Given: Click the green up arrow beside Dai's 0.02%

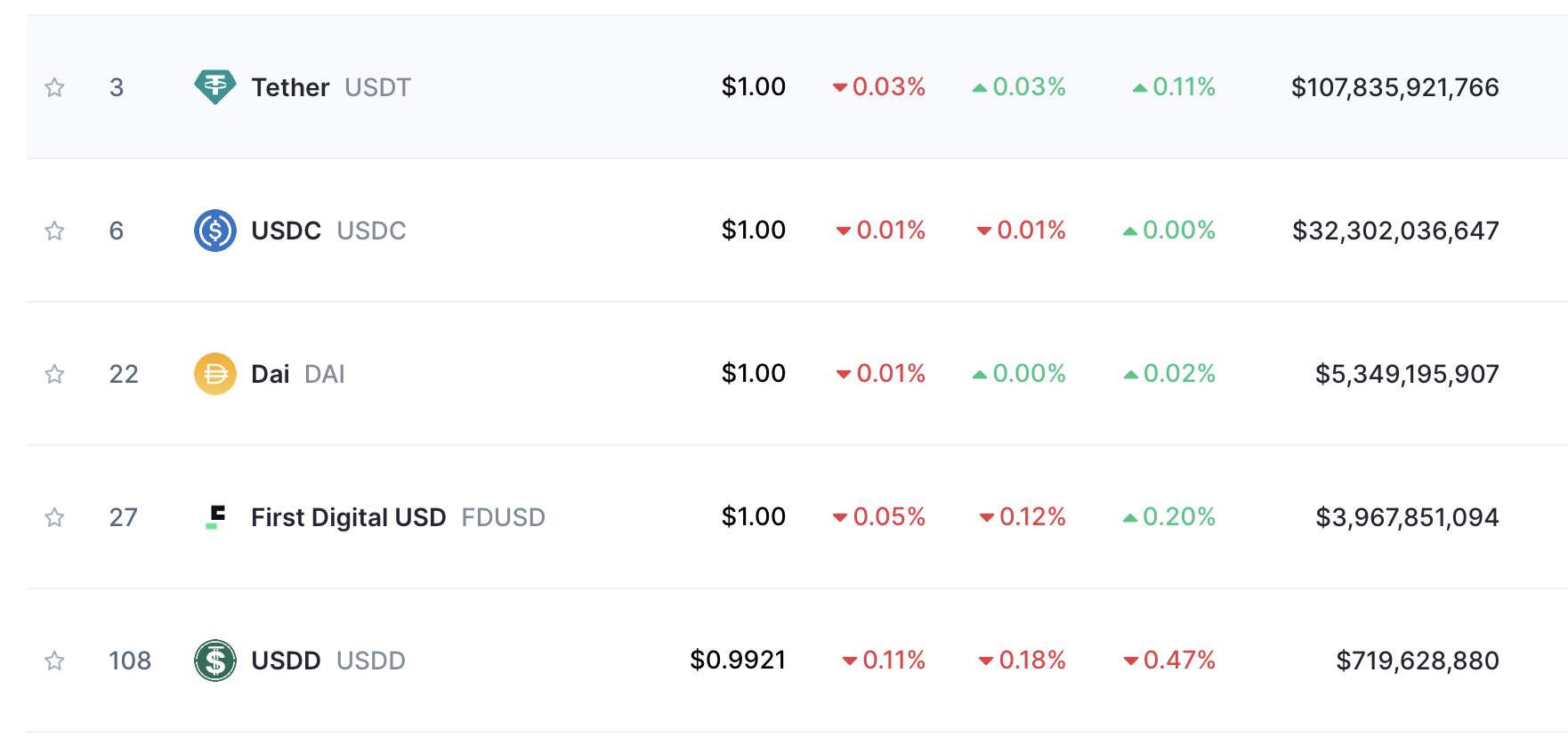Looking at the screenshot, I should [x=1132, y=373].
